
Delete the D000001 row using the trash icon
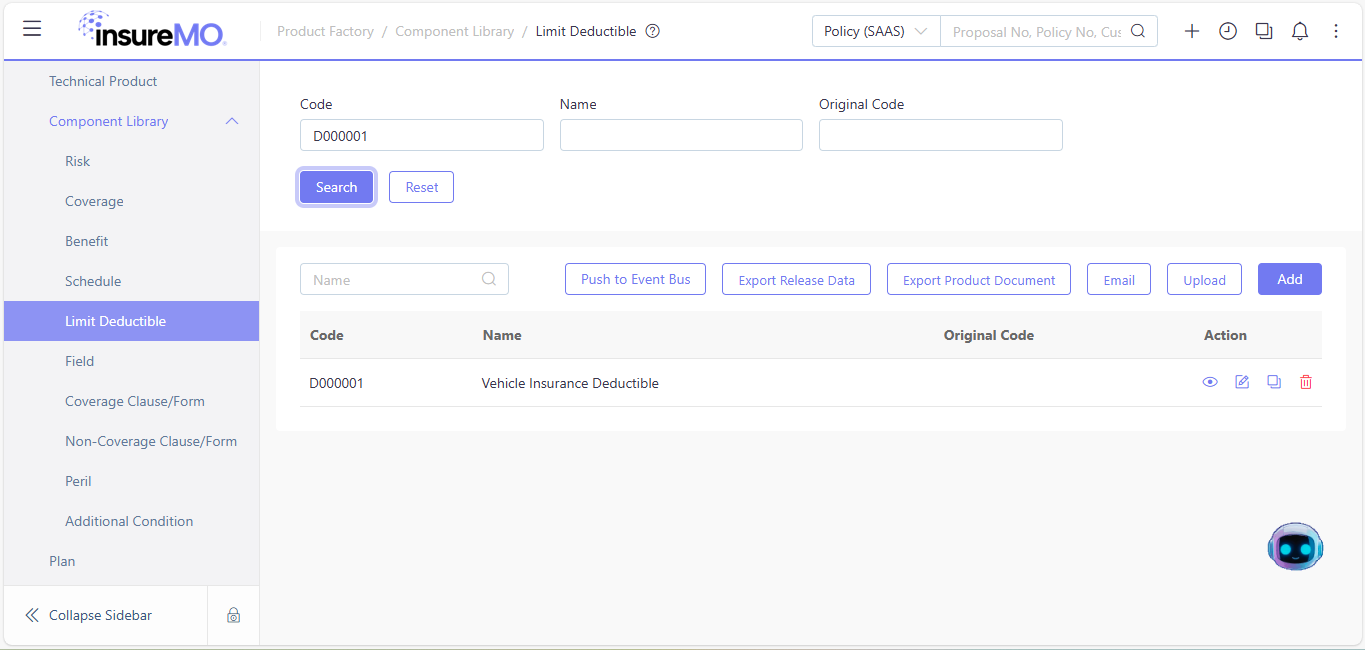click(x=1306, y=382)
